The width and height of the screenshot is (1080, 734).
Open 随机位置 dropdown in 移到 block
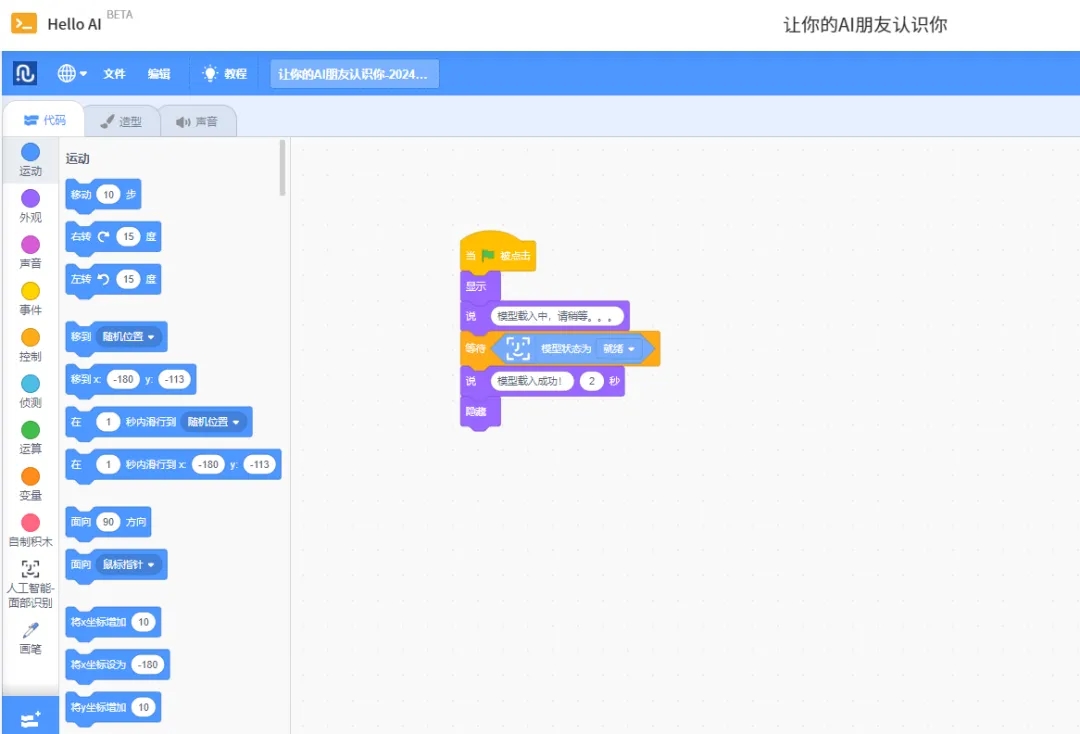(131, 337)
